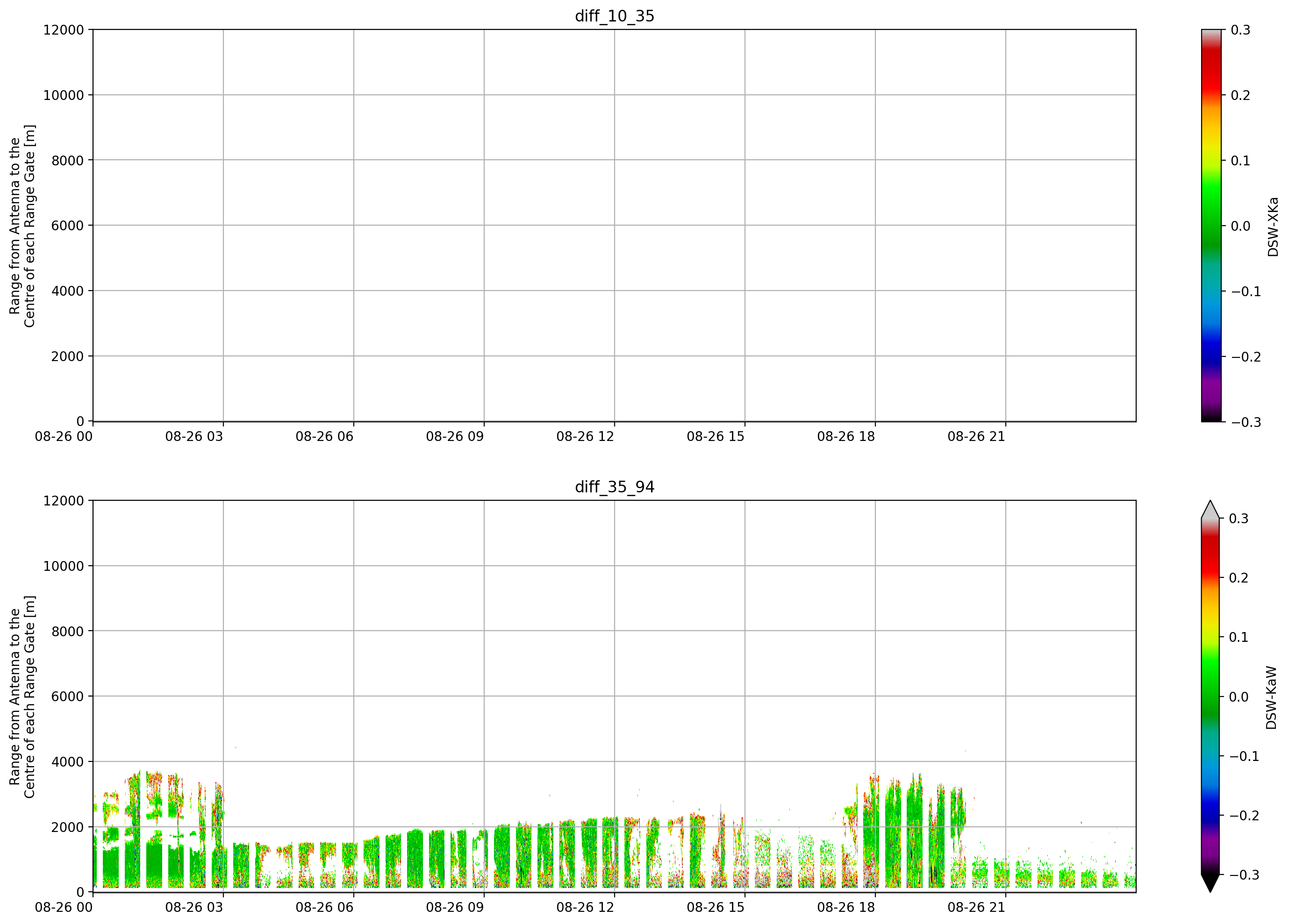The width and height of the screenshot is (1289, 924).
Task: Click the 0.1 tick on DSW-XKa colorbar
Action: [x=1241, y=161]
